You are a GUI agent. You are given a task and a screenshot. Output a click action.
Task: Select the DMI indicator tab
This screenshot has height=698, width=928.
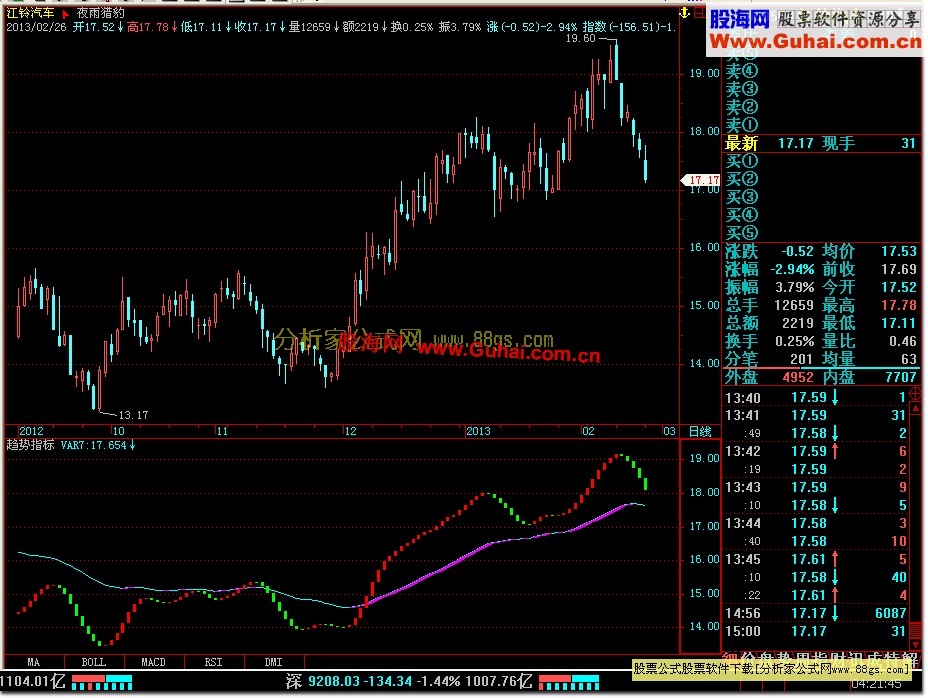click(x=273, y=662)
